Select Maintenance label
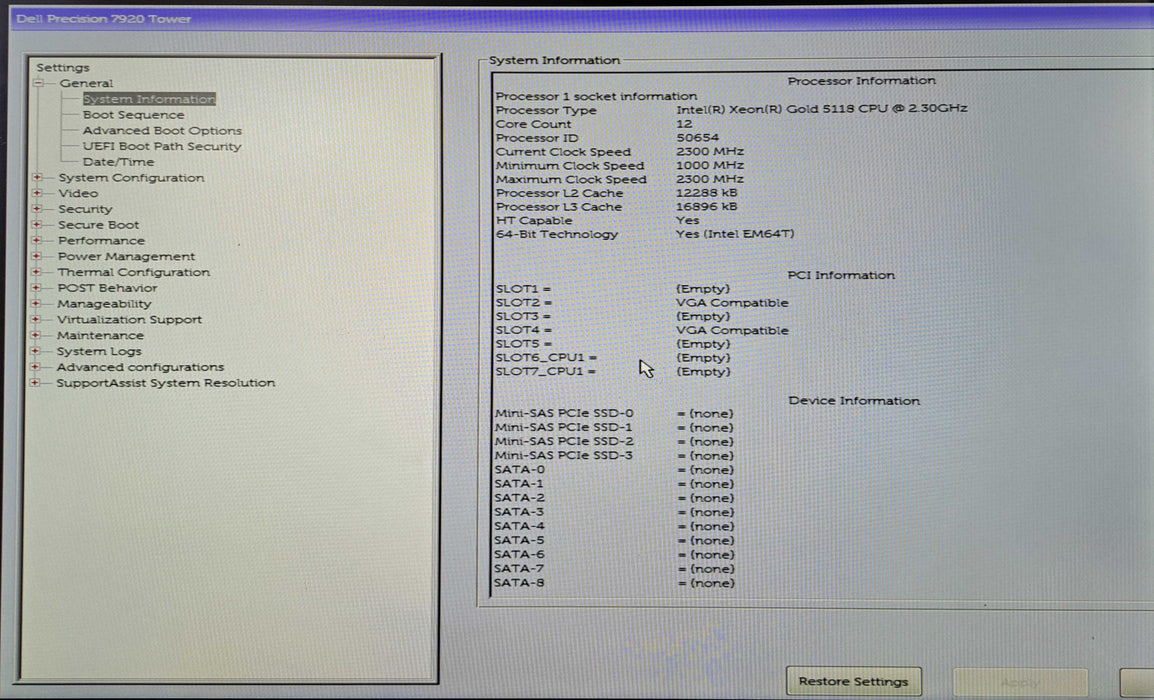 pyautogui.click(x=100, y=335)
